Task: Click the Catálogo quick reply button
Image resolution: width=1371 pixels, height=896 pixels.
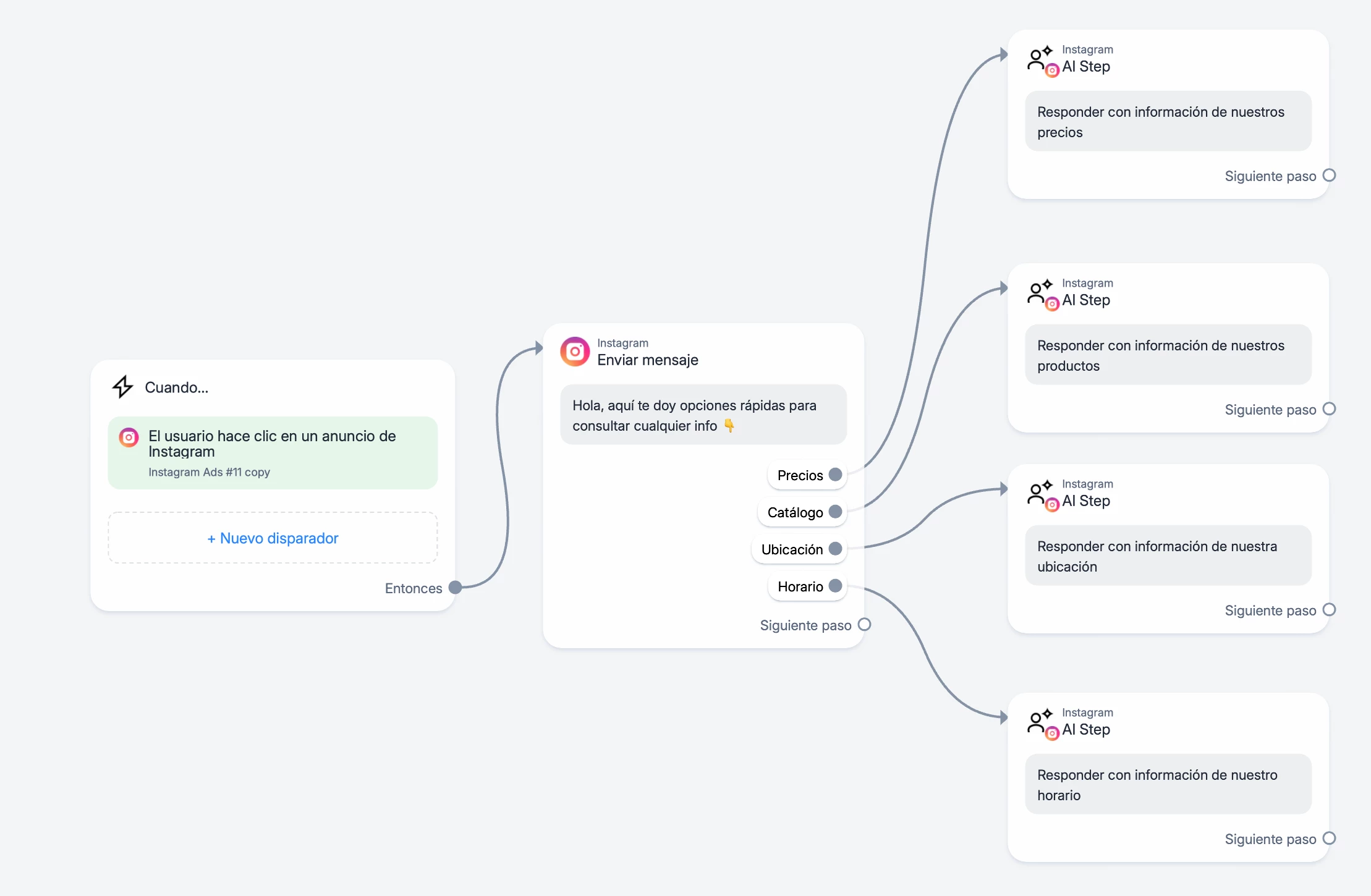Action: [x=795, y=512]
